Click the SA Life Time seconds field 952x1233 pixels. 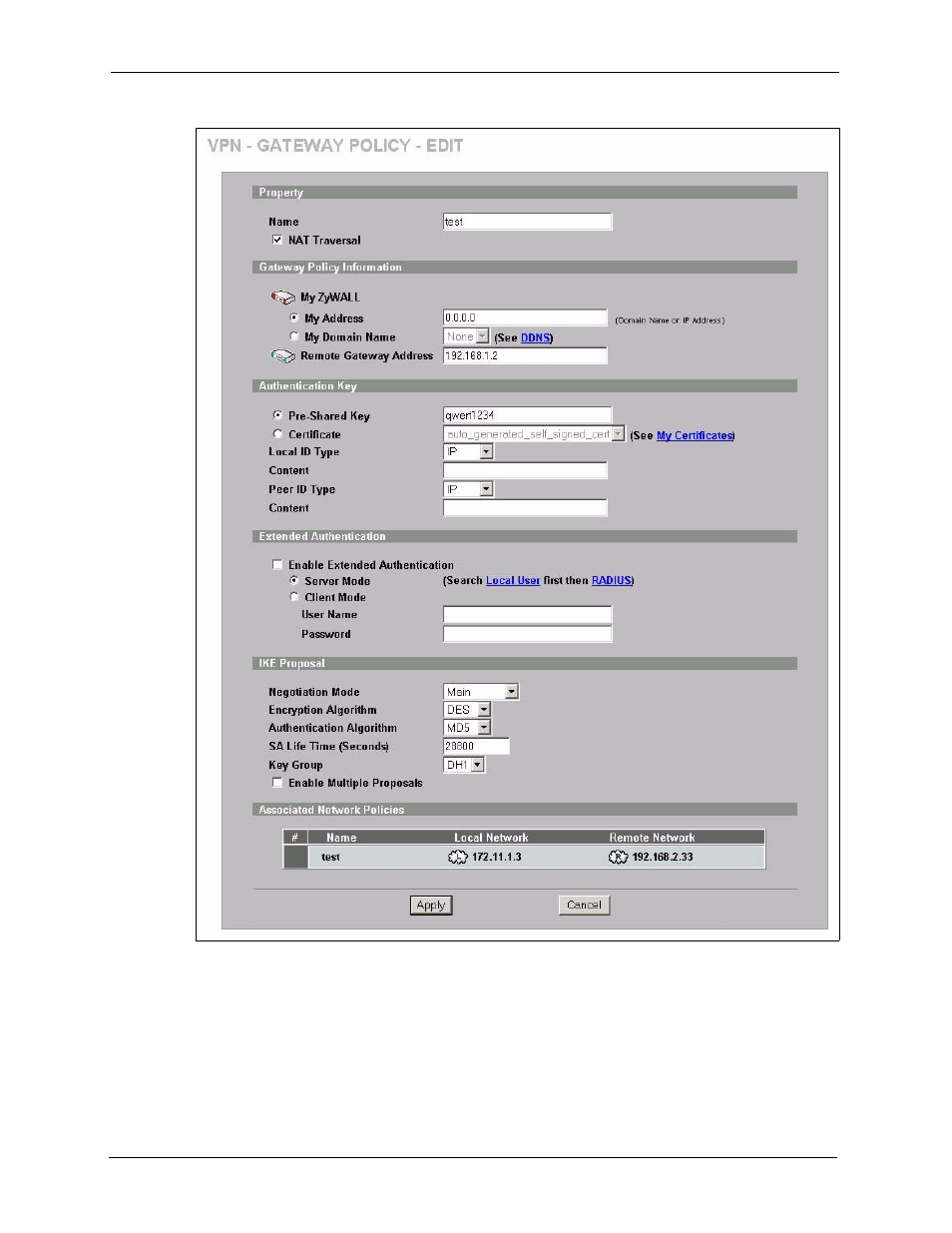pos(476,746)
